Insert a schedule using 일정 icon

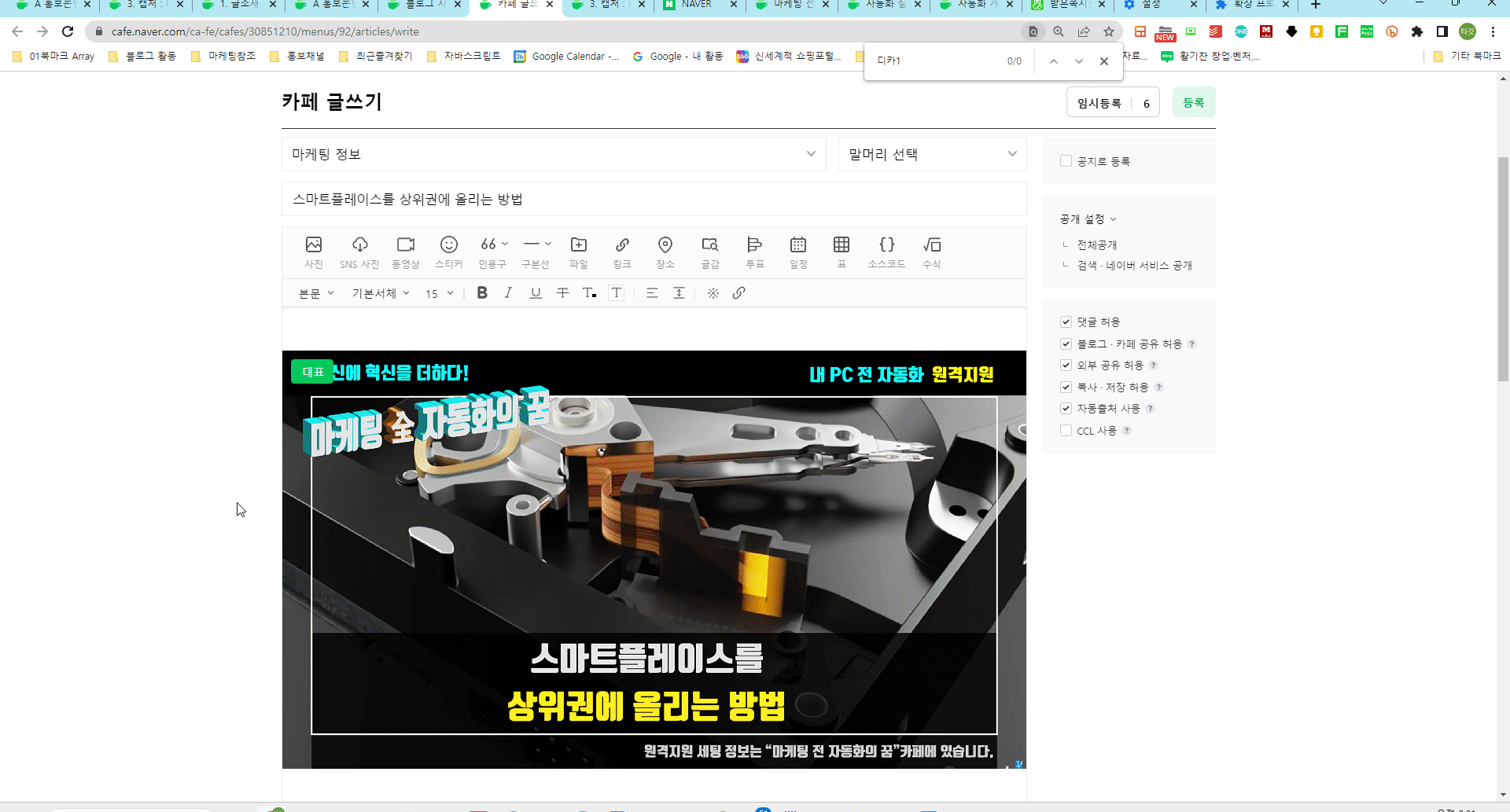tap(798, 252)
